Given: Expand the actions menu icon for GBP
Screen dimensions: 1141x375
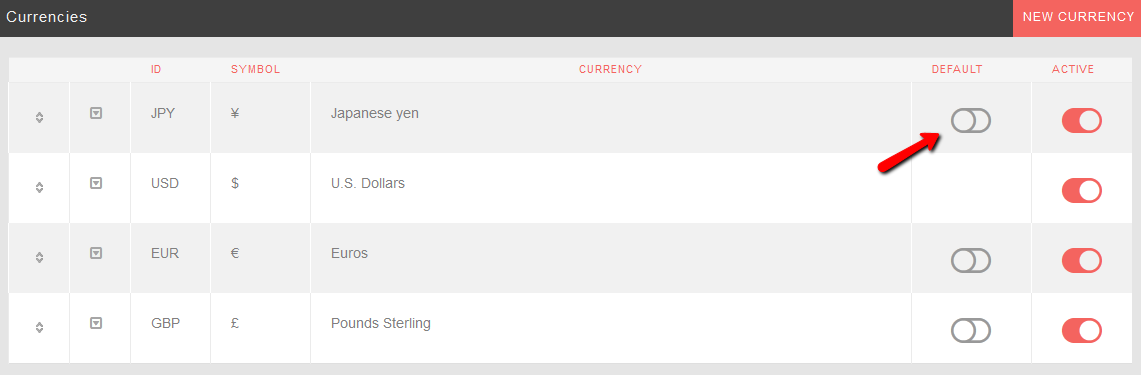Looking at the screenshot, I should point(95,323).
